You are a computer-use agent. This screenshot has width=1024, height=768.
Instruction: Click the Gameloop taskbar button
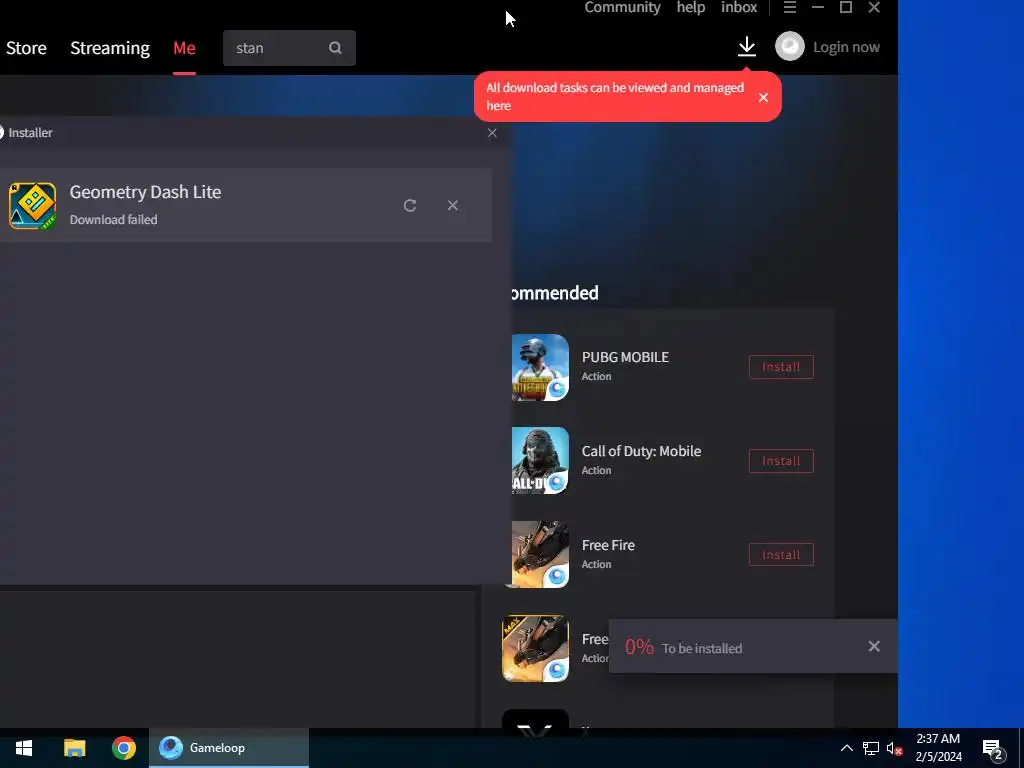[x=229, y=748]
